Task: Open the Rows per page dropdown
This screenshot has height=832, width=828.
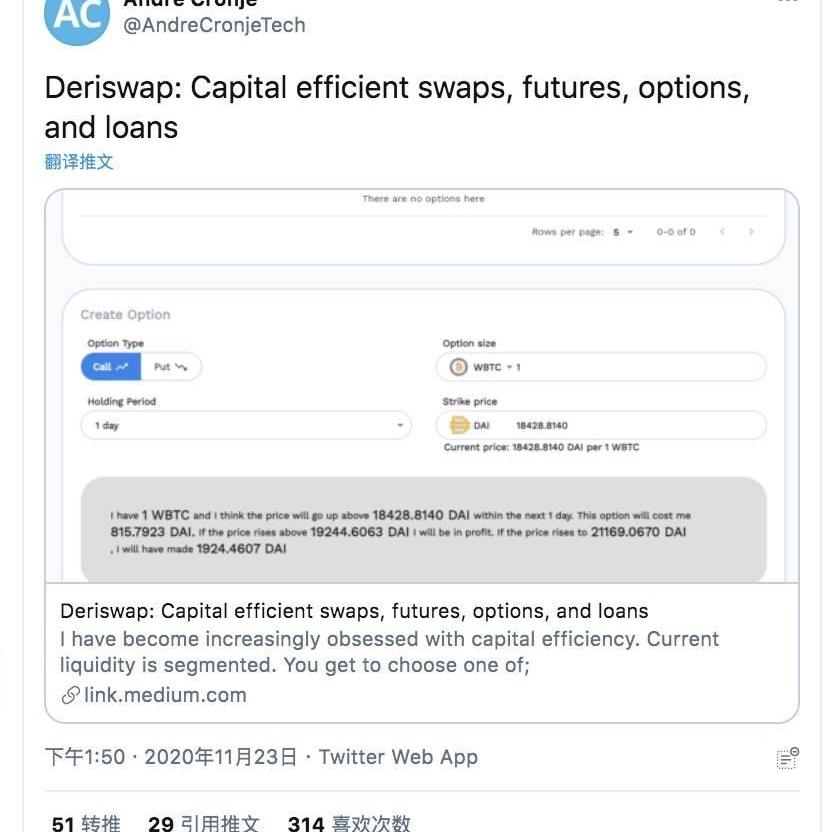Action: point(623,232)
